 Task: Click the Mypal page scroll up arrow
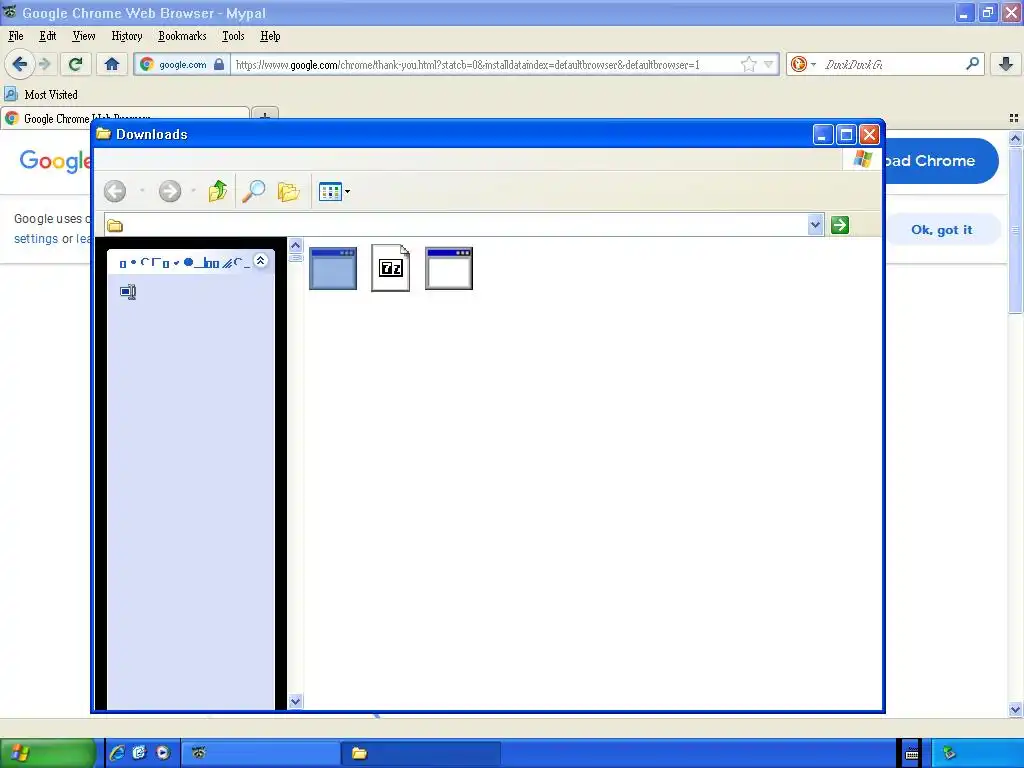coord(1015,138)
